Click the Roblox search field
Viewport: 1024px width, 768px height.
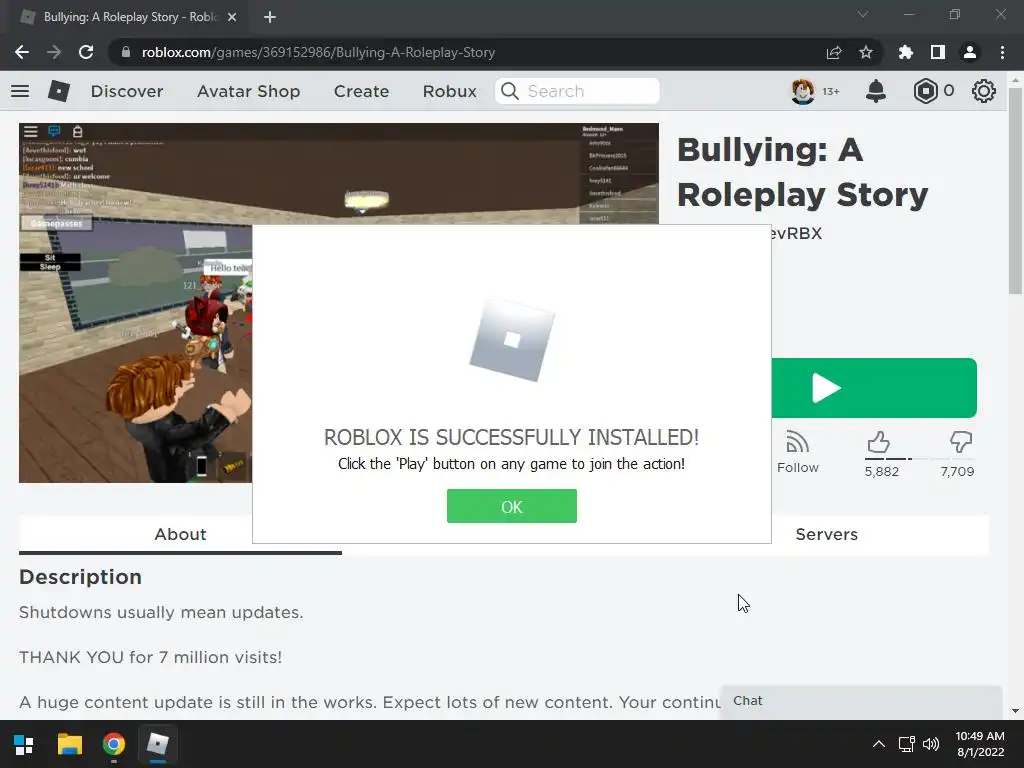pos(577,91)
